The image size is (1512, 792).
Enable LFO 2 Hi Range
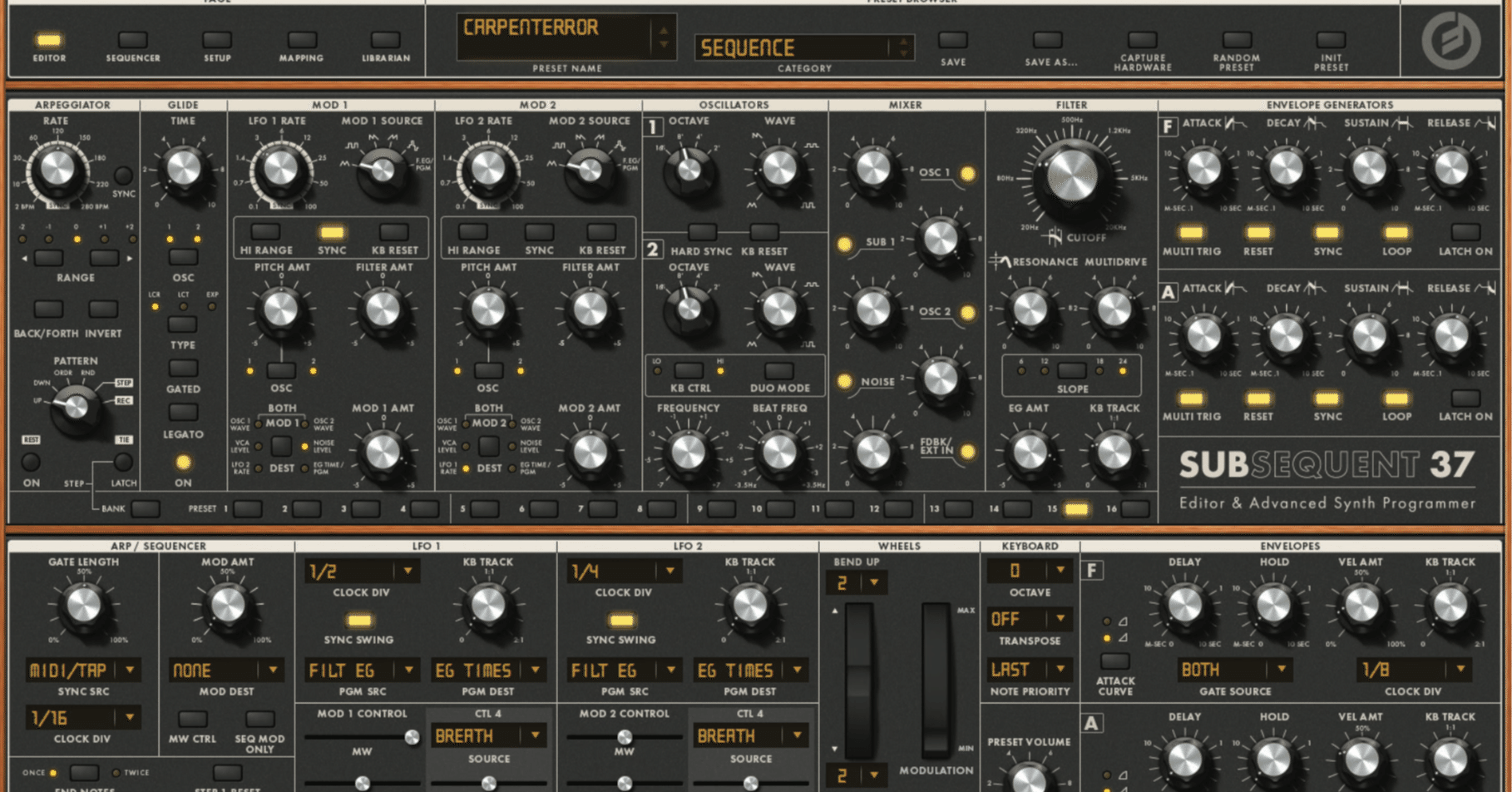(x=473, y=232)
